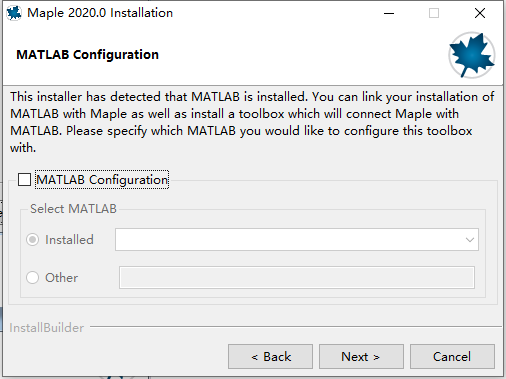
Task: Click the Maple 2020.0 Installation title text
Action: point(100,13)
